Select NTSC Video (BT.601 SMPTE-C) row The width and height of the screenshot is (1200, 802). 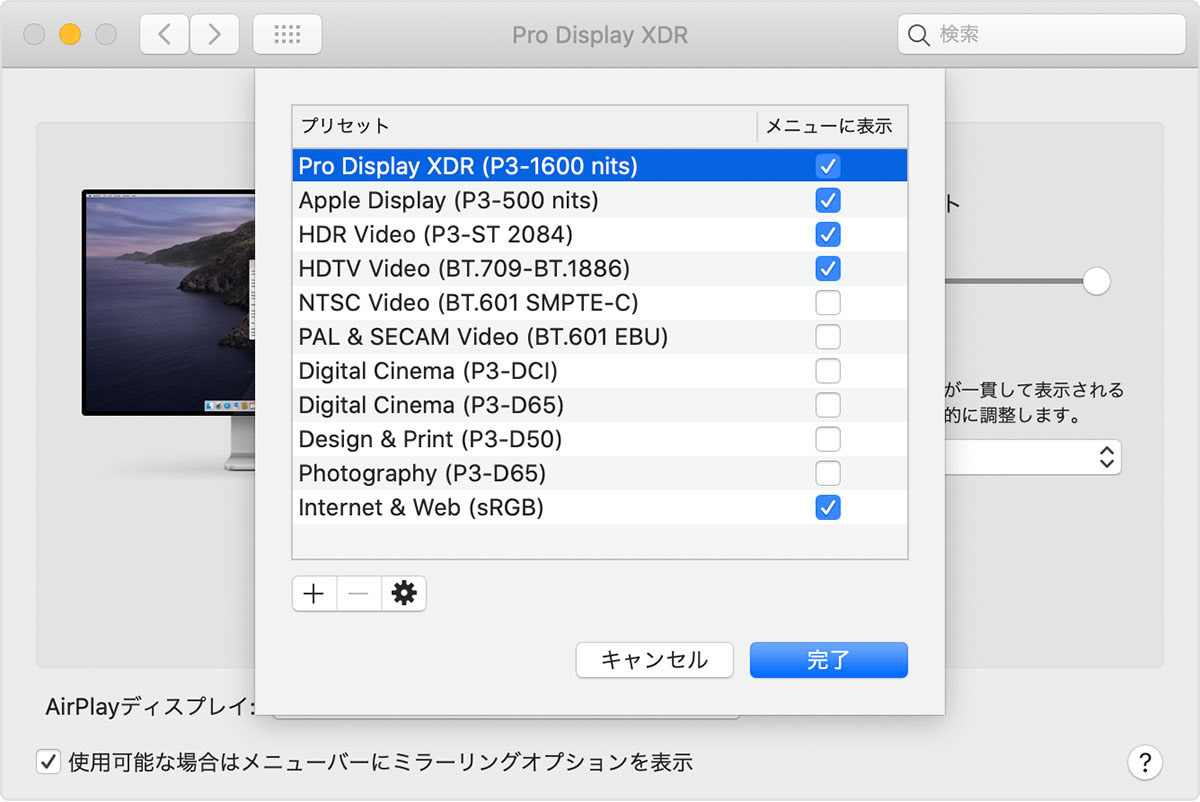click(x=600, y=302)
